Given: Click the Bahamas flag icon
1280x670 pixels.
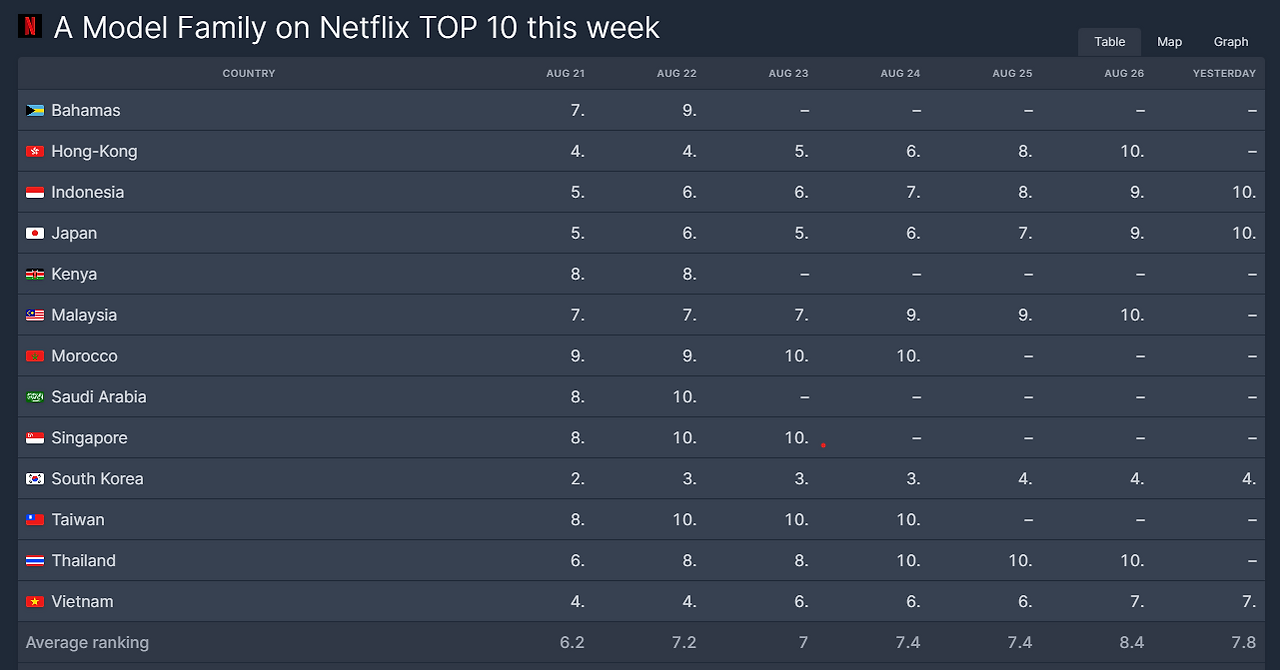Looking at the screenshot, I should [35, 111].
